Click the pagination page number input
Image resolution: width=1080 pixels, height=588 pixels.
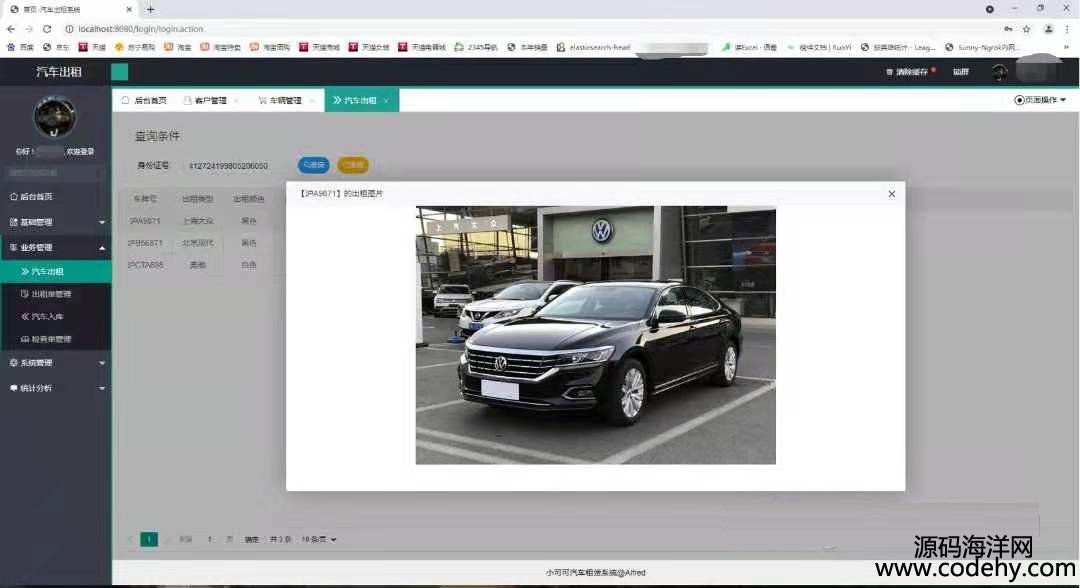(209, 539)
